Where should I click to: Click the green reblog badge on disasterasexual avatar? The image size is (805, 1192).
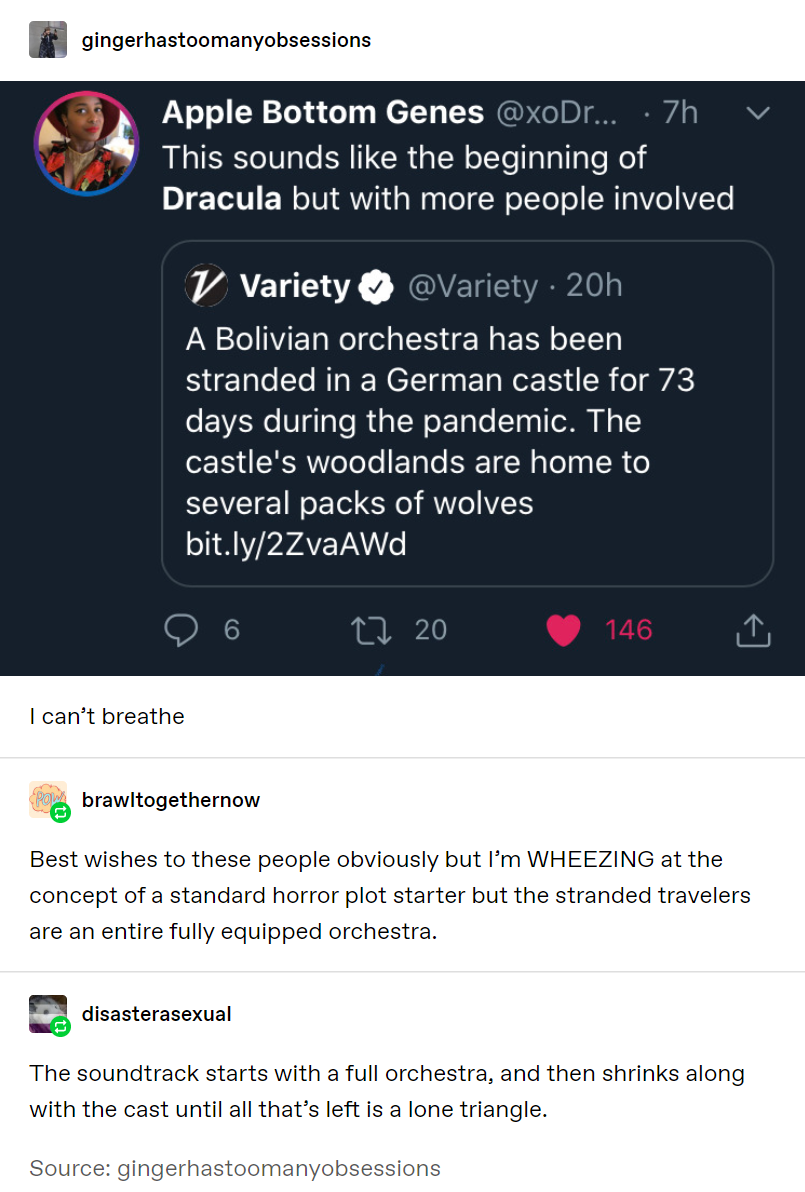point(60,1026)
